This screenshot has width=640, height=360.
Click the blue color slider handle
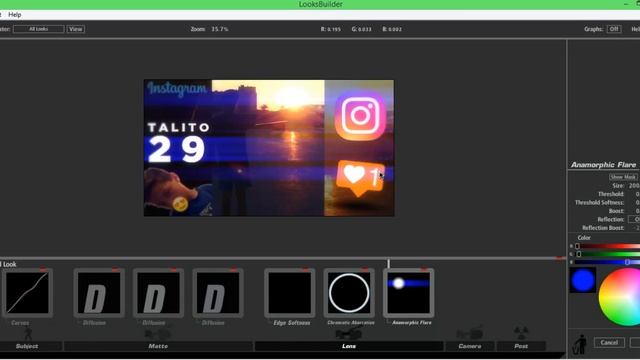[627, 262]
